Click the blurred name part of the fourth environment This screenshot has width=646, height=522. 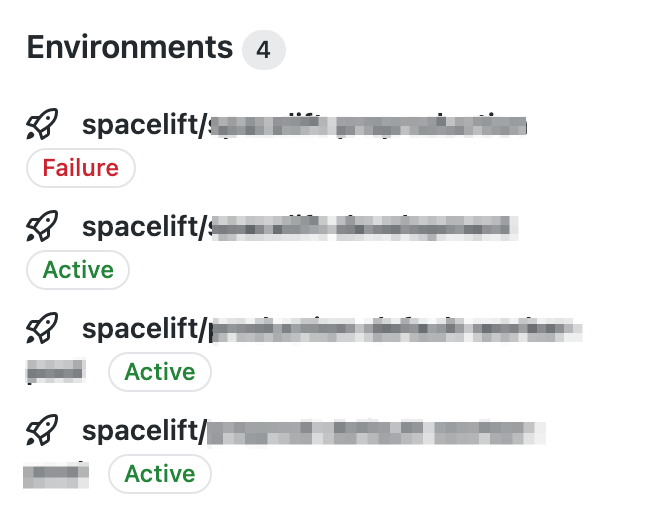[x=378, y=432]
